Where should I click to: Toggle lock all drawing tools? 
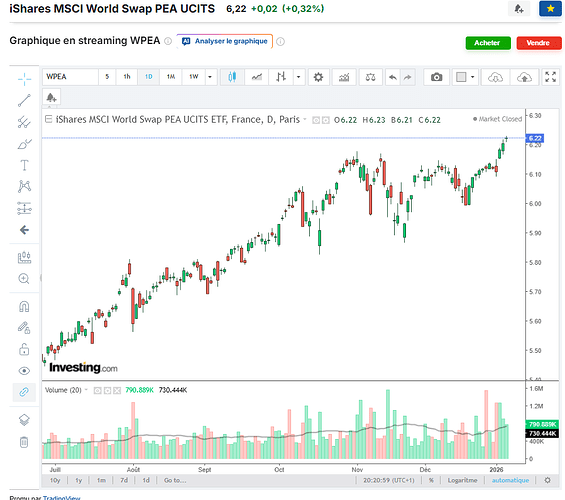coord(24,349)
